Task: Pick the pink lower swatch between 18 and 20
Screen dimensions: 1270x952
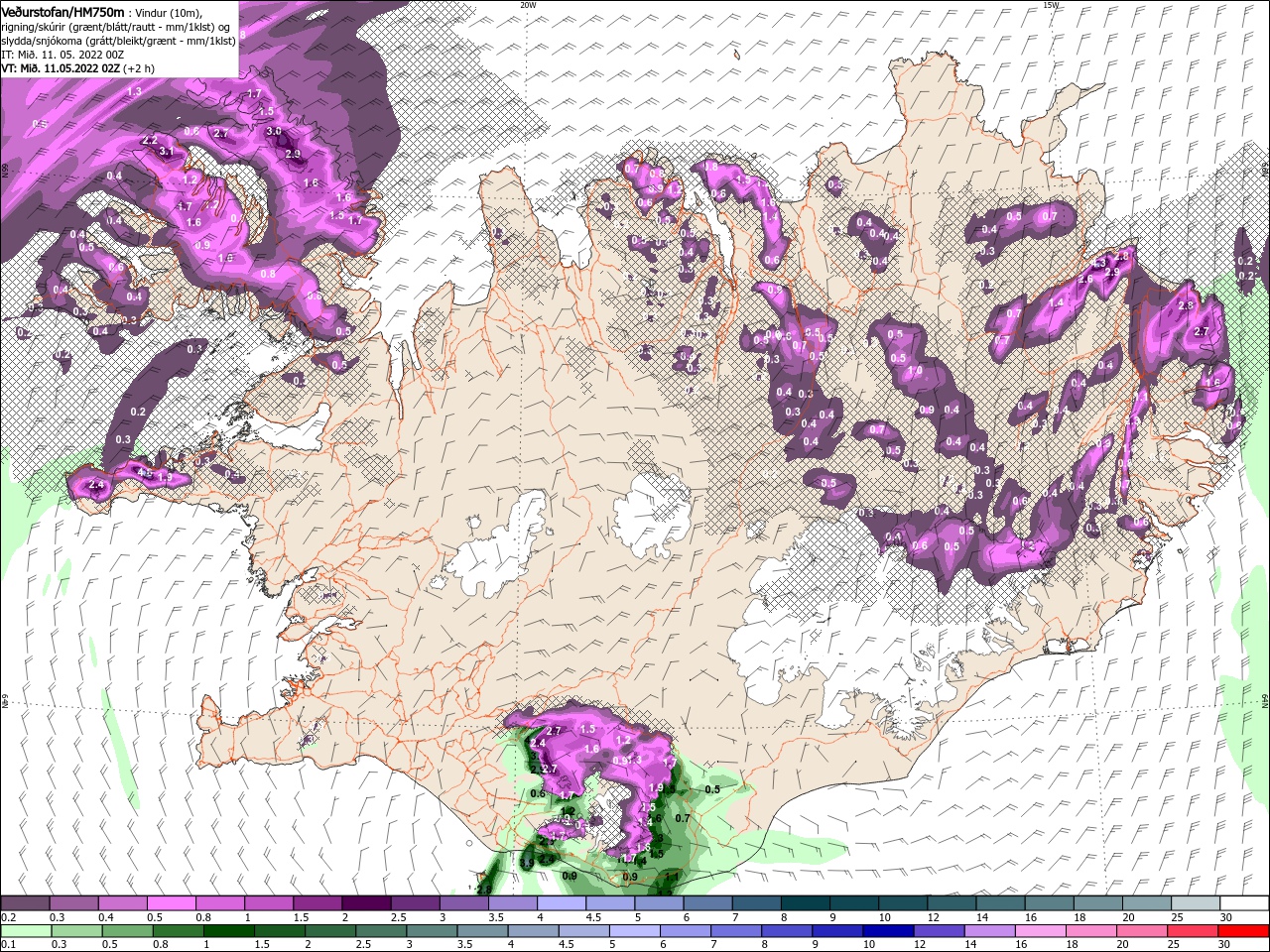Action: pyautogui.click(x=1091, y=931)
